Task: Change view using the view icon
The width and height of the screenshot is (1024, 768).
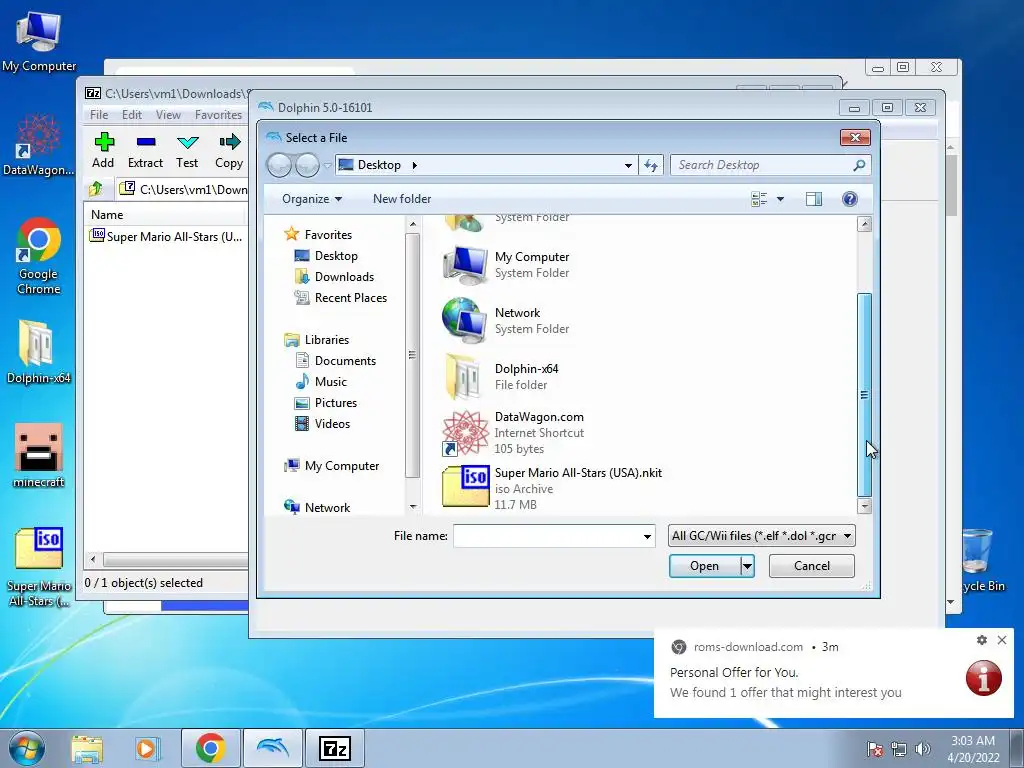Action: (x=759, y=199)
